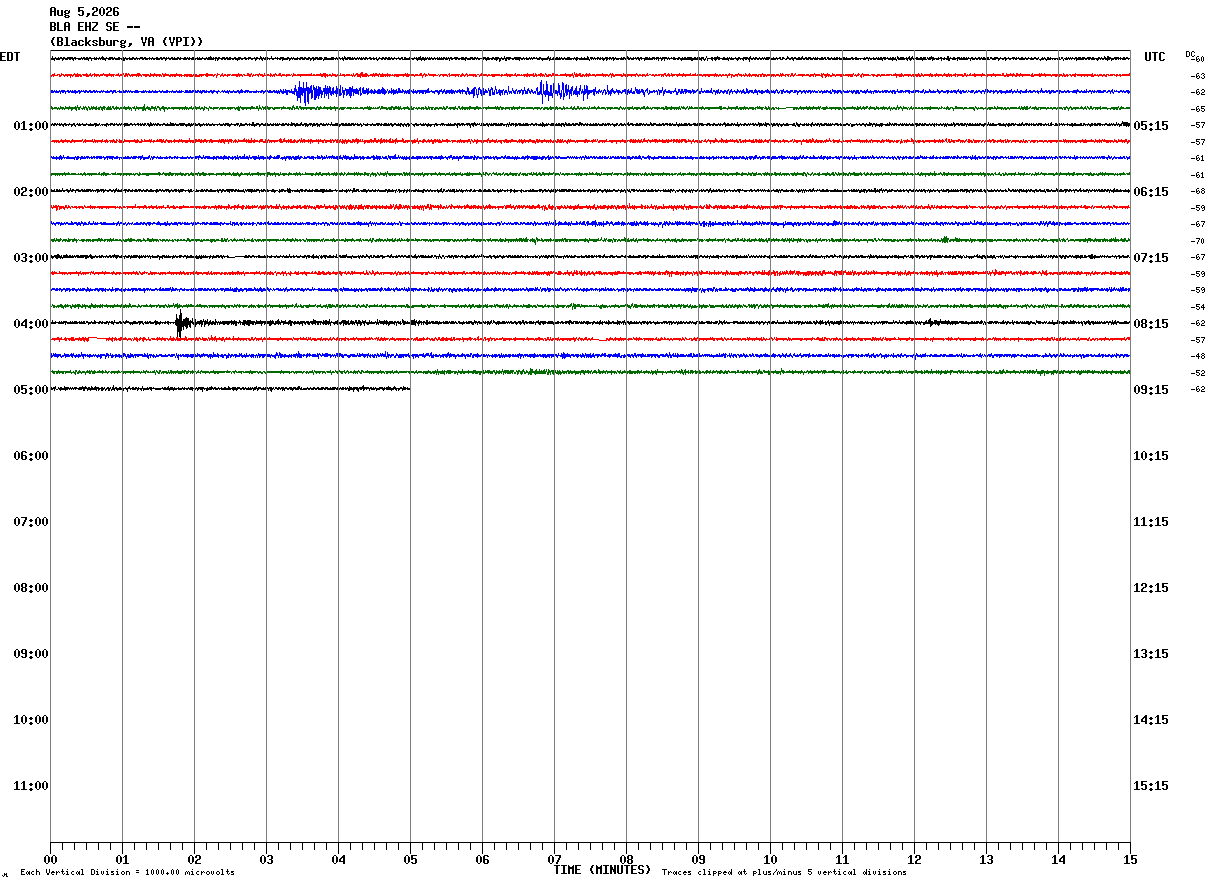The image size is (1210, 886).
Task: Click the UTC column header
Action: coord(1155,57)
